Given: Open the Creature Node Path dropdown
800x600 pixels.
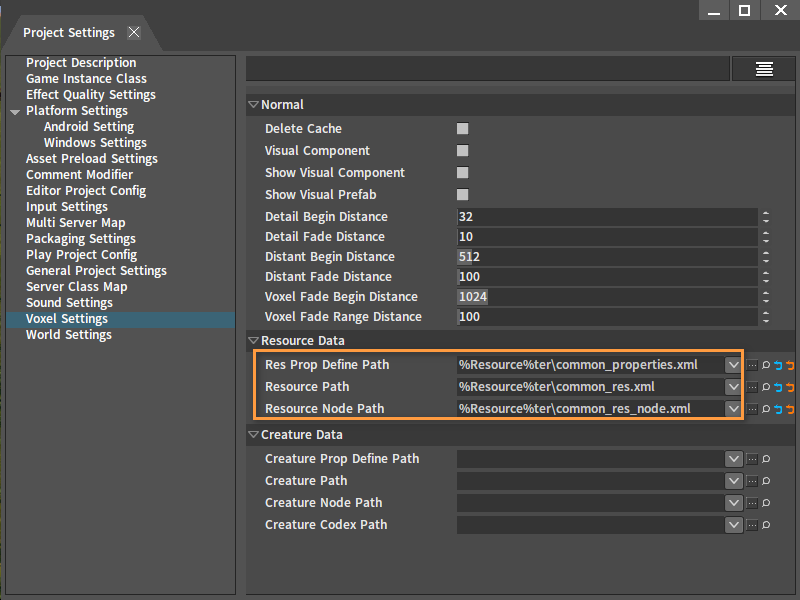Looking at the screenshot, I should pos(734,503).
